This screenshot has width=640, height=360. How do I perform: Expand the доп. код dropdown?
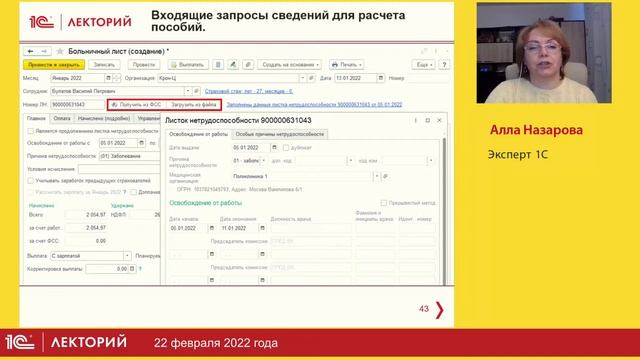(x=350, y=160)
